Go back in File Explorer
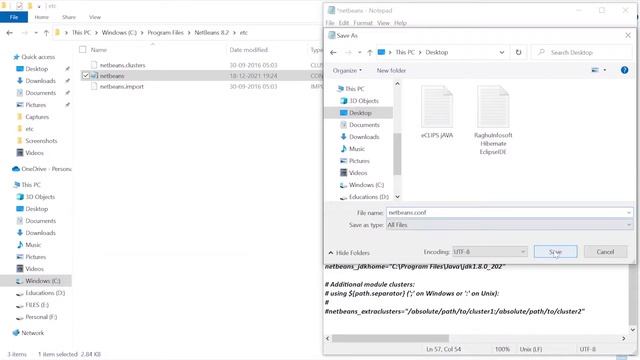Screen dimensions: 640x360 tap(9, 33)
